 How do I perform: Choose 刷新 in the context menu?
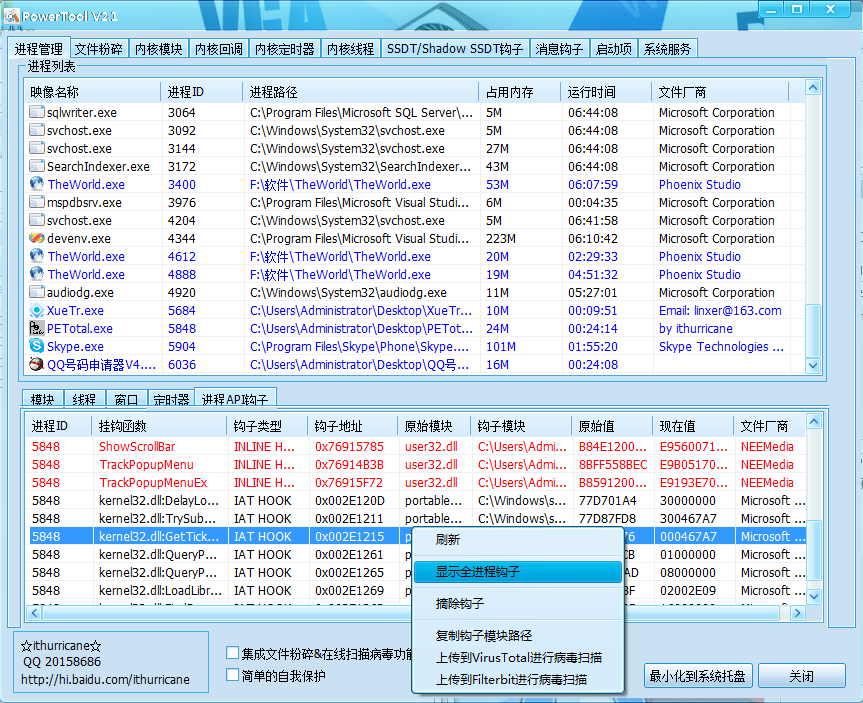[x=517, y=539]
